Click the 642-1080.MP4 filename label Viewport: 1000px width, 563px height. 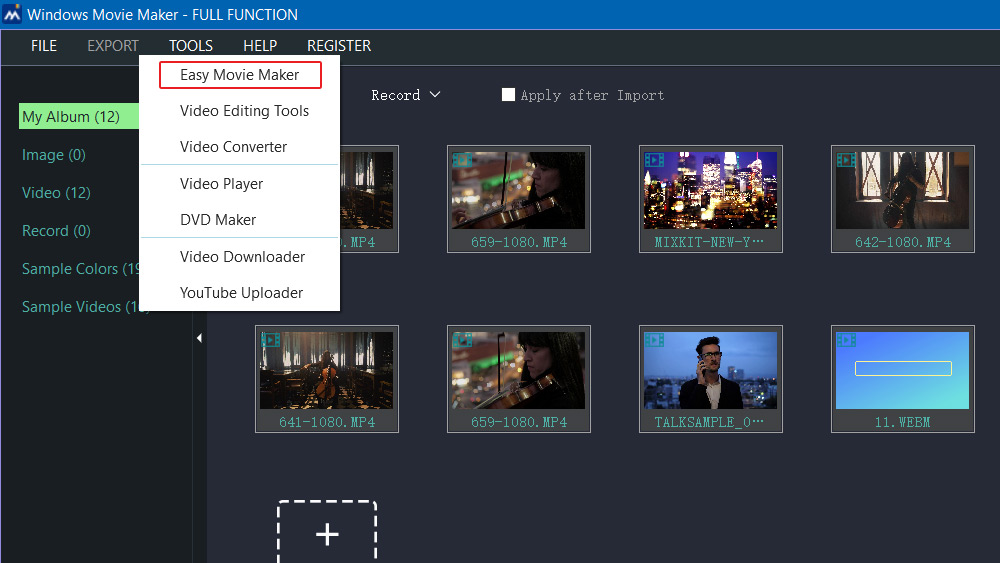tap(902, 242)
